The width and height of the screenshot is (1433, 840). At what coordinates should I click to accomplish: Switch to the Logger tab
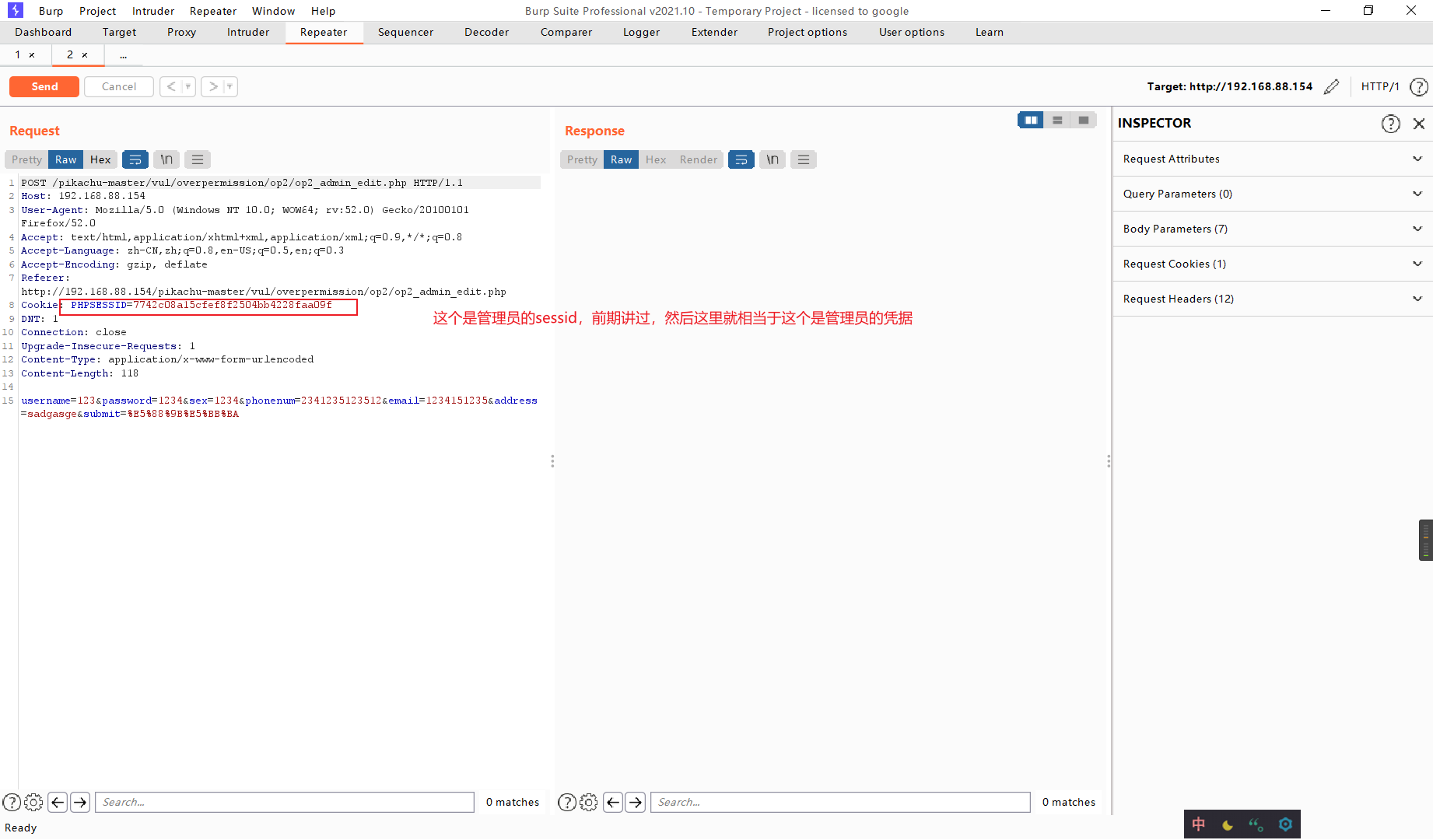tap(641, 32)
